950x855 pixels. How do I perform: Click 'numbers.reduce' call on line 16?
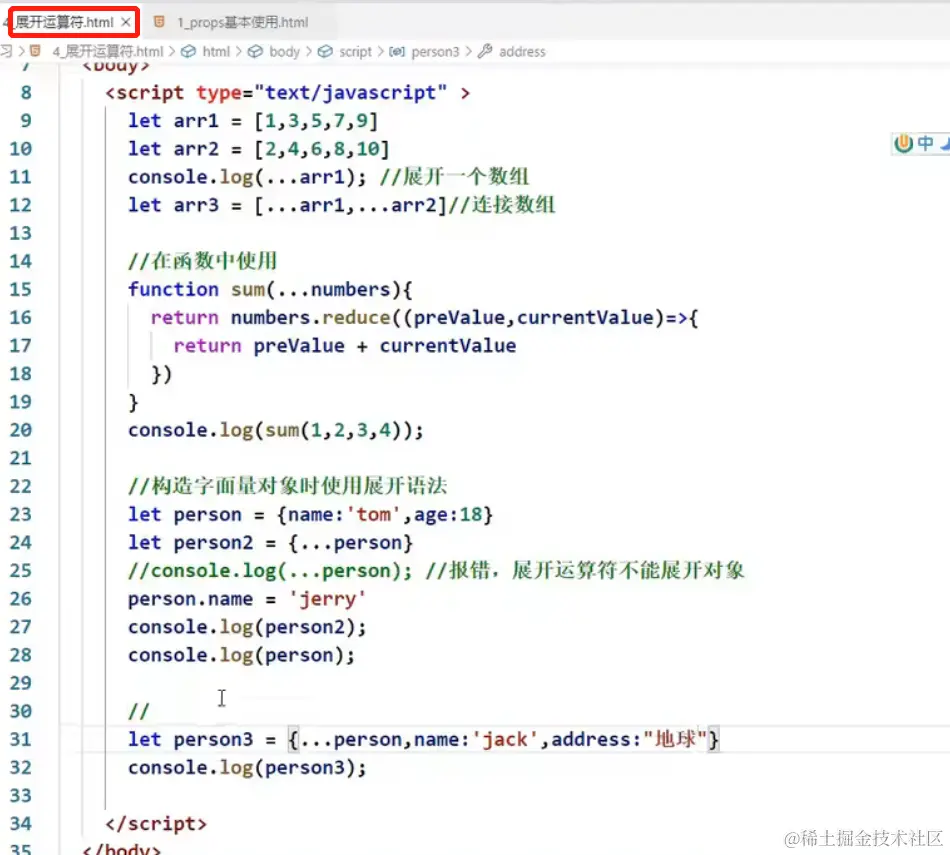pyautogui.click(x=310, y=318)
